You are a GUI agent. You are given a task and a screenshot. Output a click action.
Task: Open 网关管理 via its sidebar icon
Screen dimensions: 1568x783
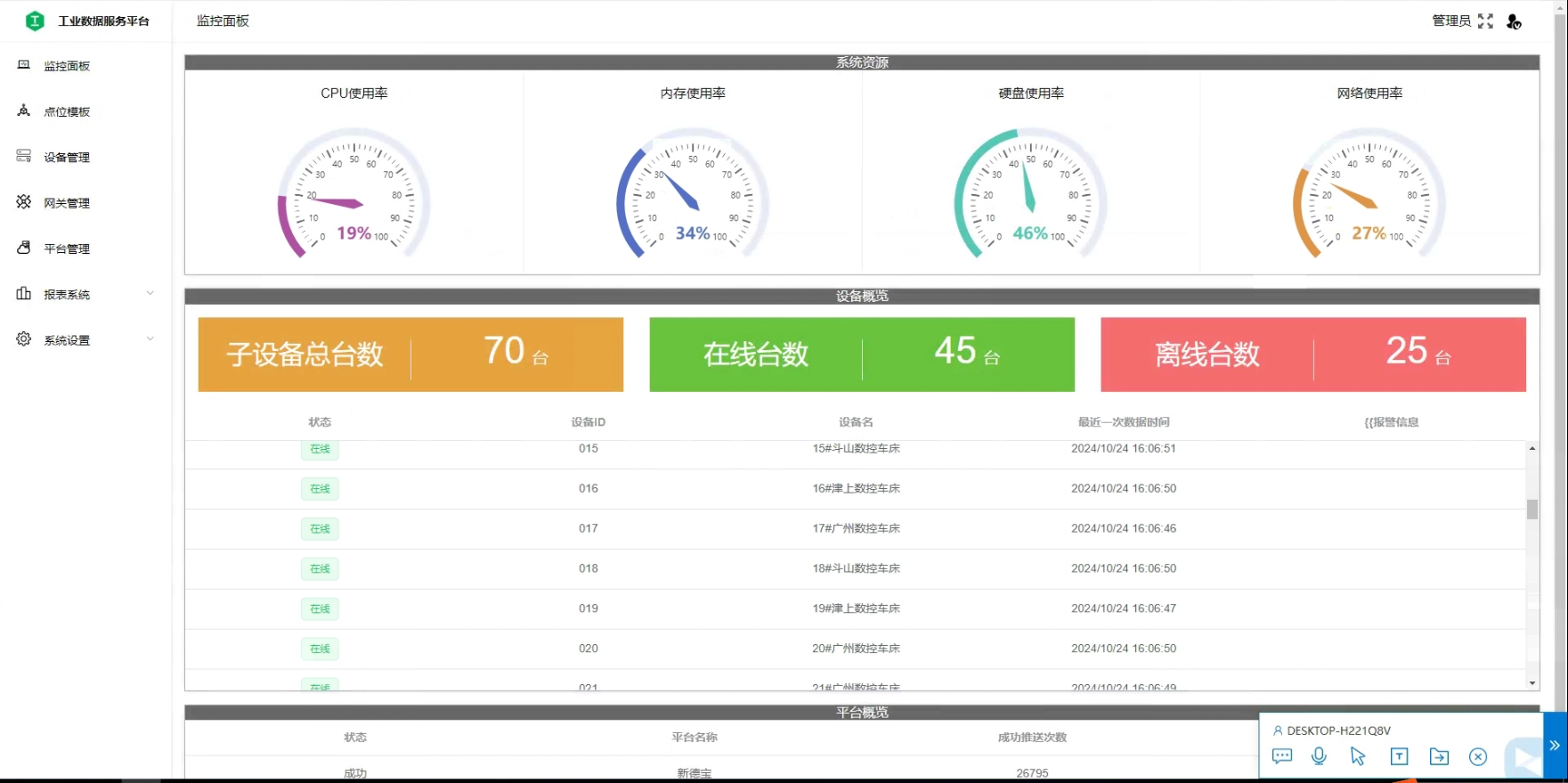(24, 201)
